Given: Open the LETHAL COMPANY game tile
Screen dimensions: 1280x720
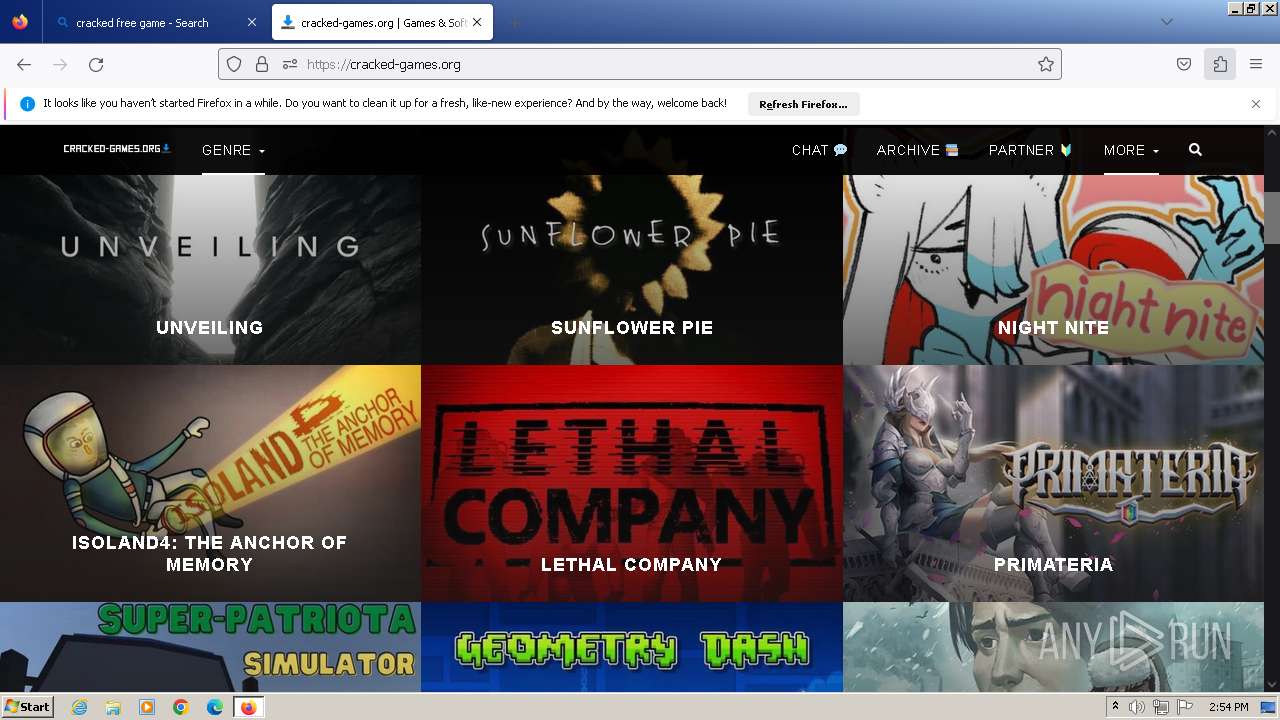Looking at the screenshot, I should point(632,483).
